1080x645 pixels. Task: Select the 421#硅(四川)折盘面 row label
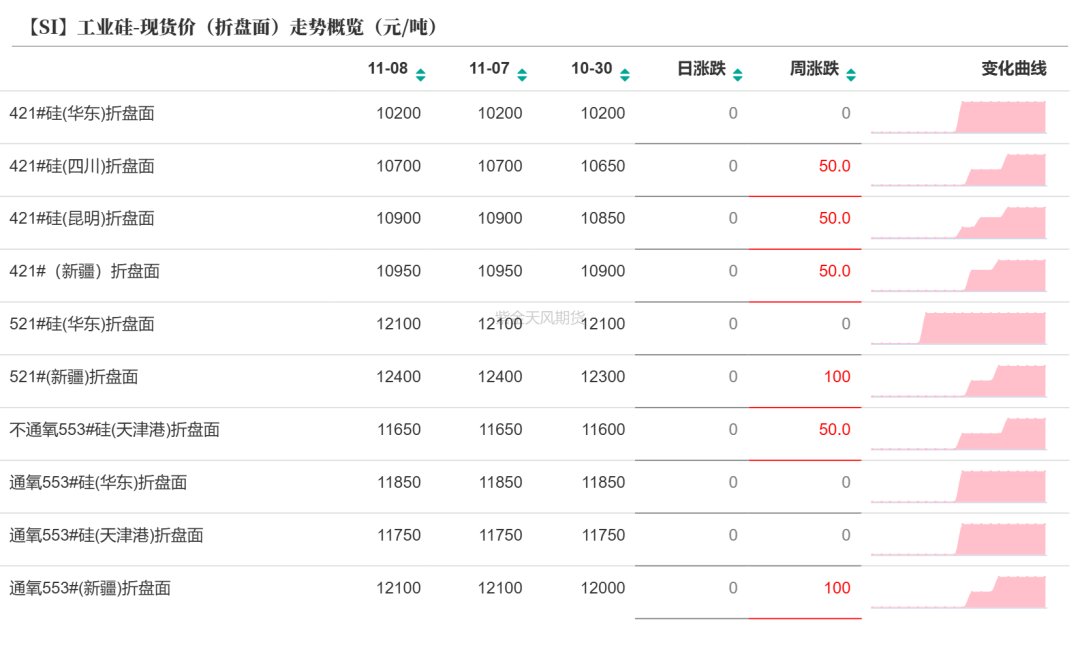click(x=82, y=166)
